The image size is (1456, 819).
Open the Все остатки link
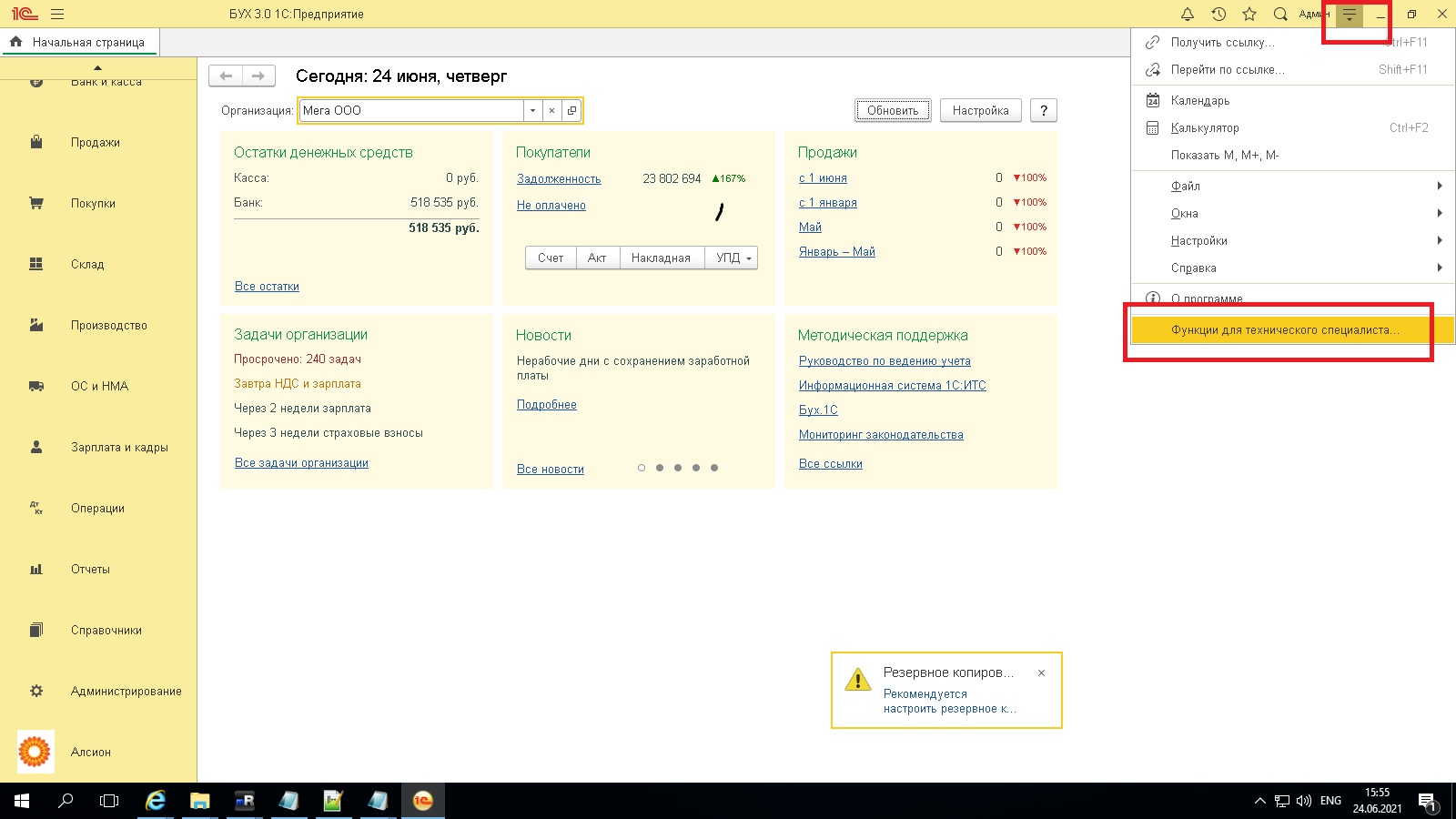click(267, 287)
